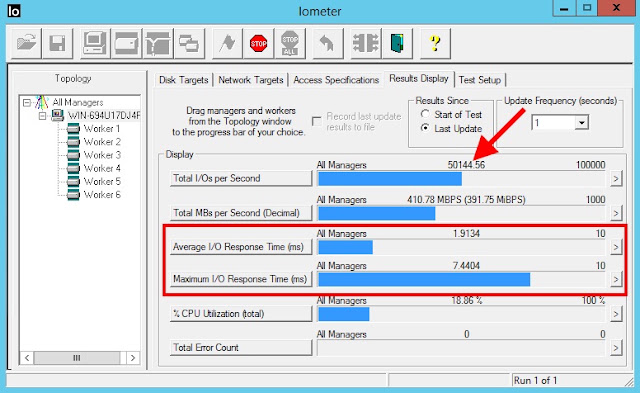Click the Exit door icon in toolbar
640x393 pixels.
(397, 43)
